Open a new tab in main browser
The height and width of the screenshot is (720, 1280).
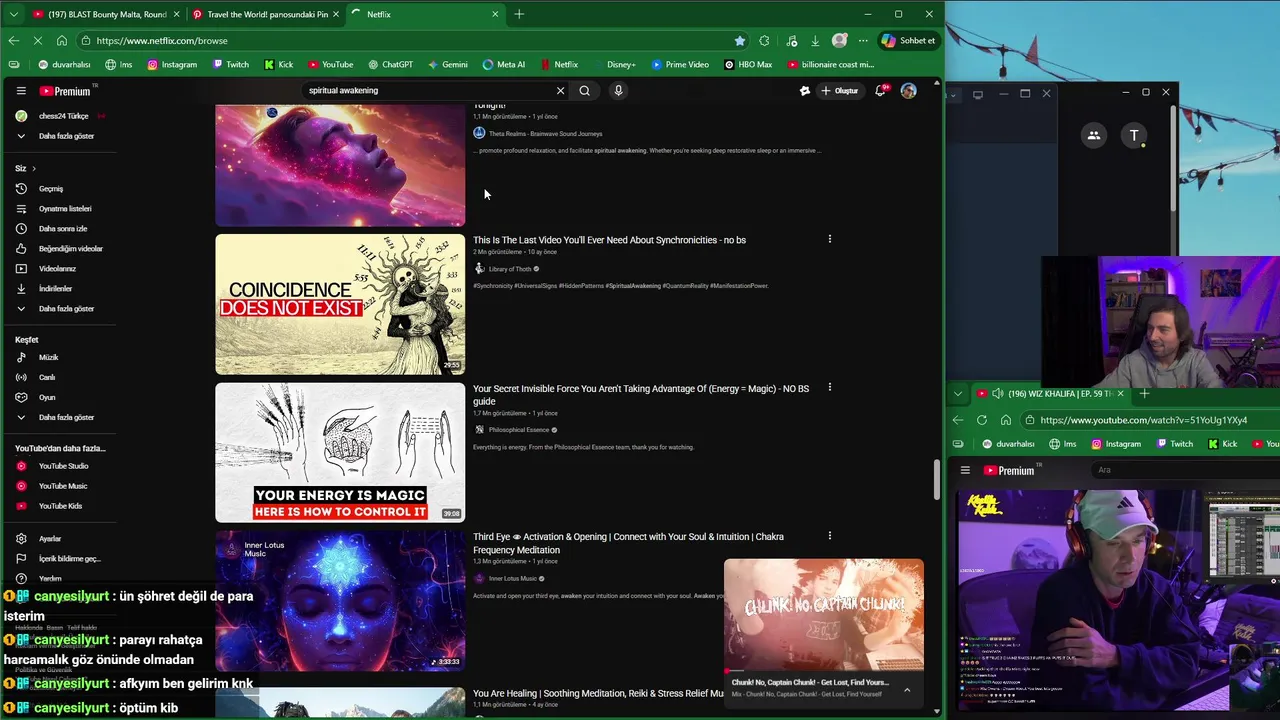point(519,14)
